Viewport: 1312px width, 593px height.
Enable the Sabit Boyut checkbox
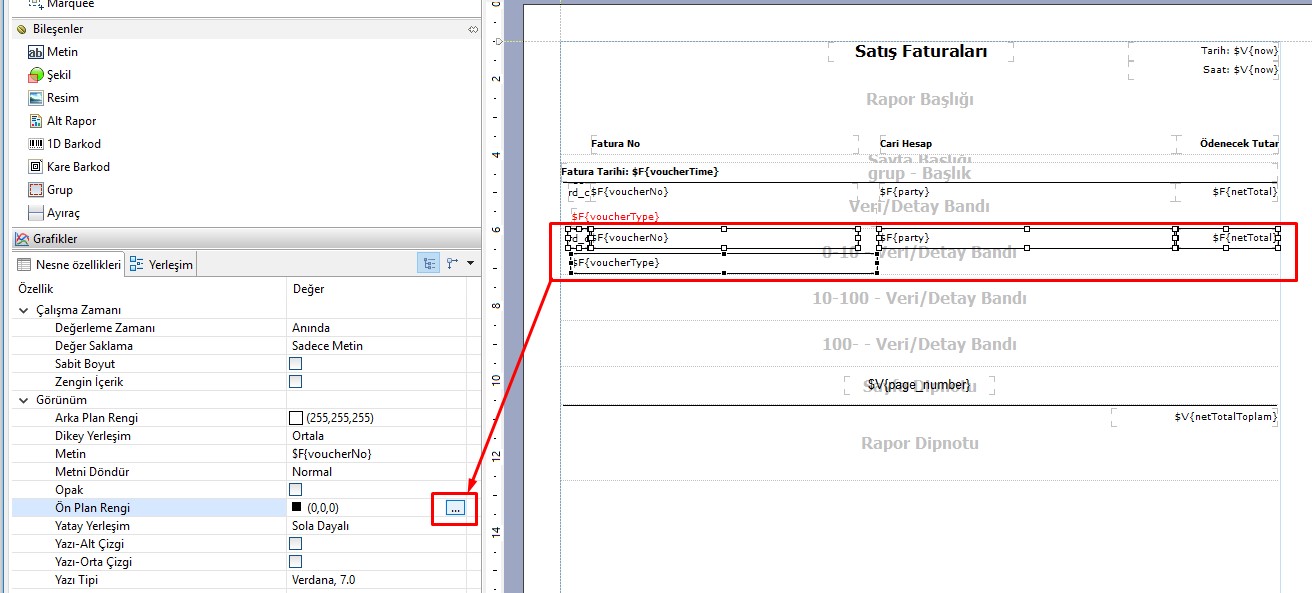[x=295, y=364]
